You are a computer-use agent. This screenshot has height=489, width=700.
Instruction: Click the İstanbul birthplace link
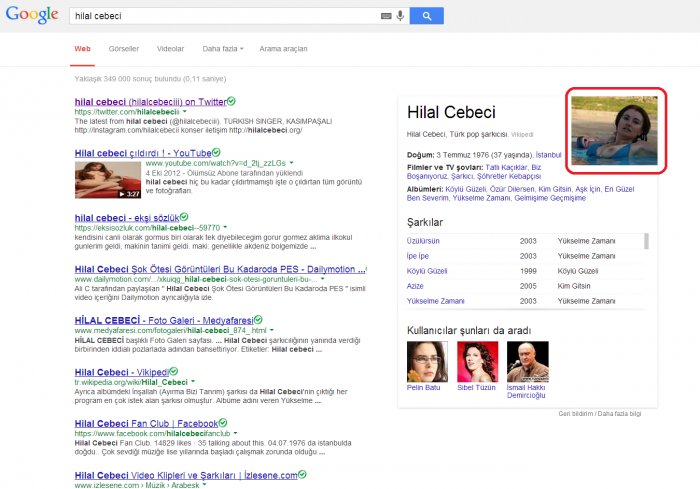point(548,155)
